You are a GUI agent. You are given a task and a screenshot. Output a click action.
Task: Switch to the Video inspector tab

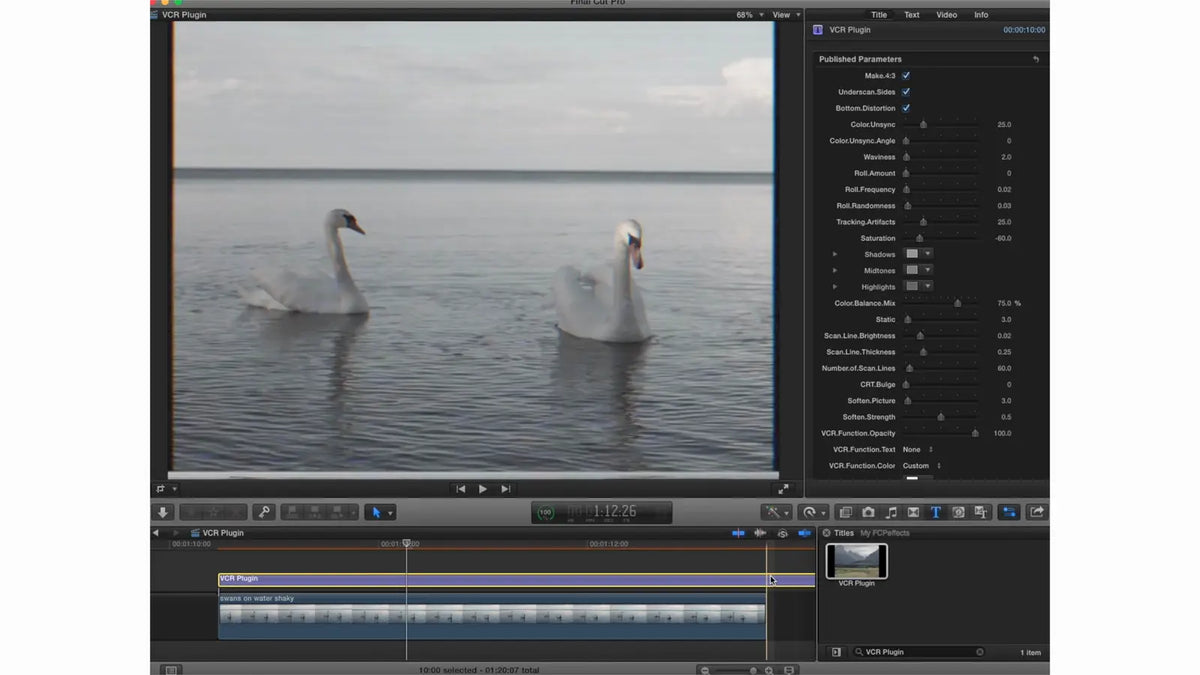click(x=946, y=15)
